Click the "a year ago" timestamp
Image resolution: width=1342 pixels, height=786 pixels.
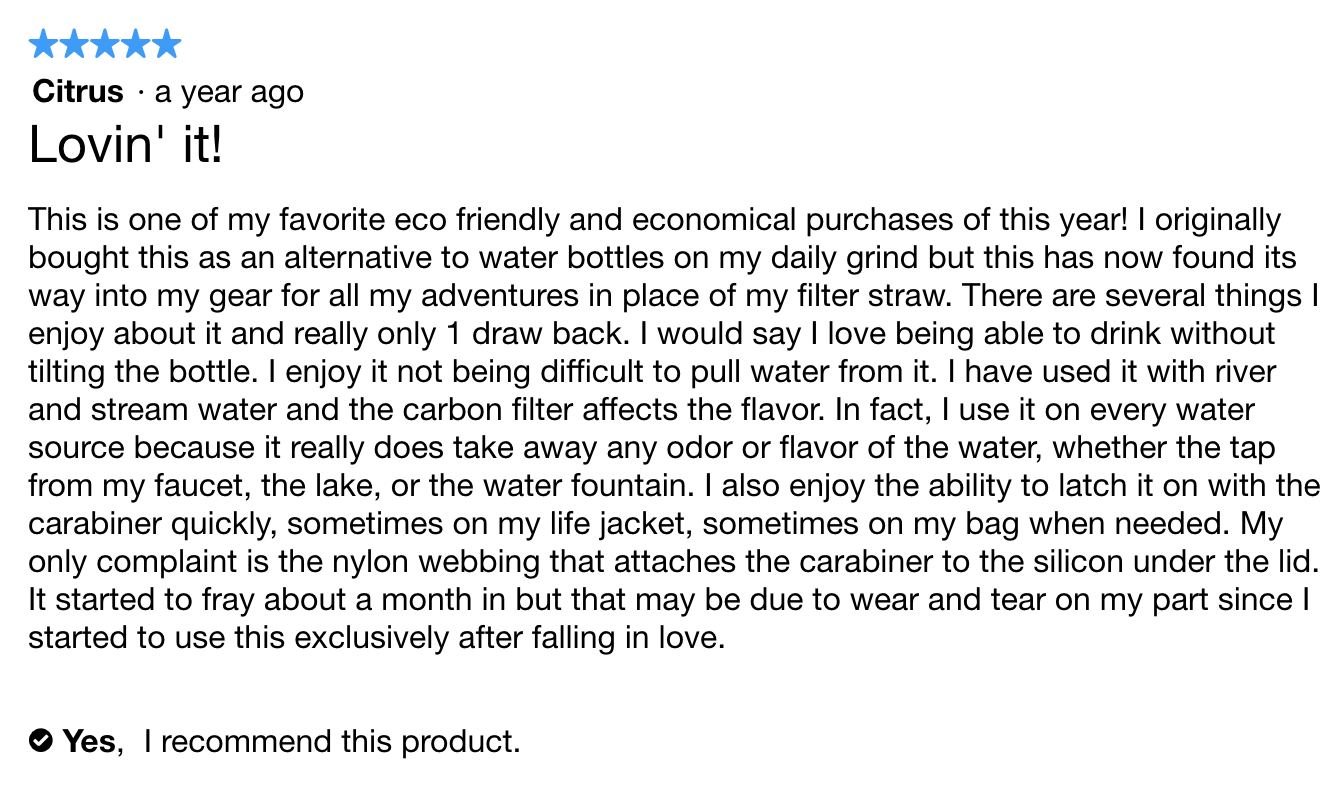[229, 92]
